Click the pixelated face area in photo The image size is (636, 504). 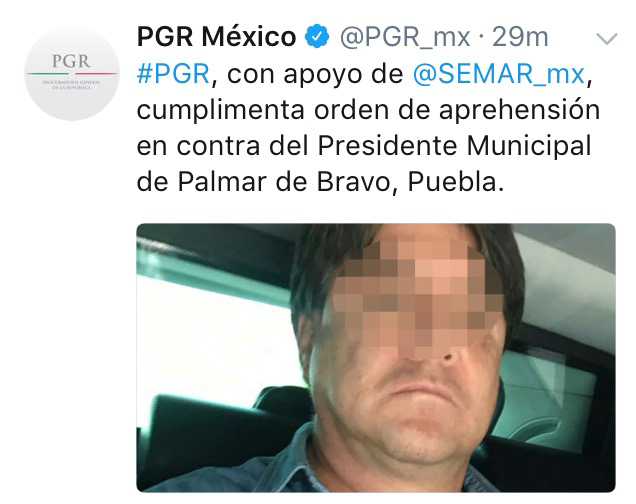pos(418,298)
